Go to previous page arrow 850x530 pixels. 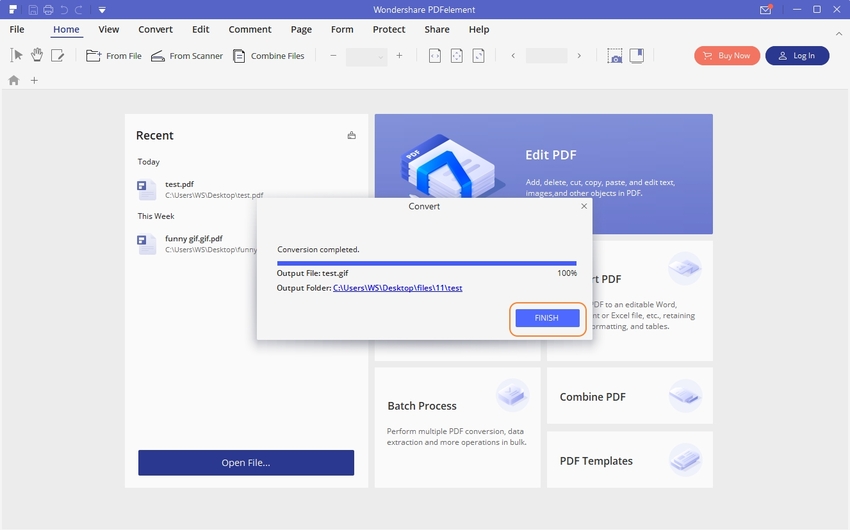click(x=513, y=56)
